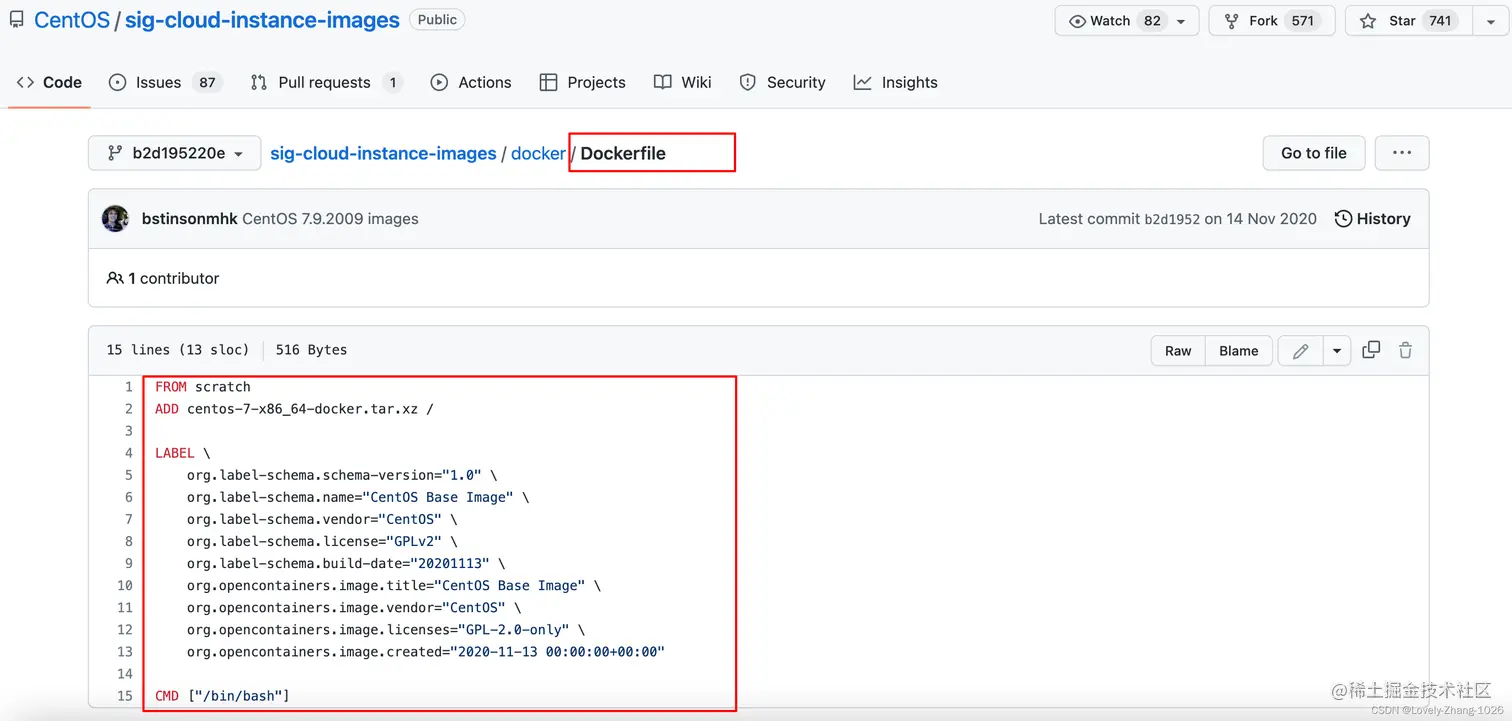The image size is (1512, 721).
Task: Click the '516 Bytes' file size text
Action: point(311,350)
